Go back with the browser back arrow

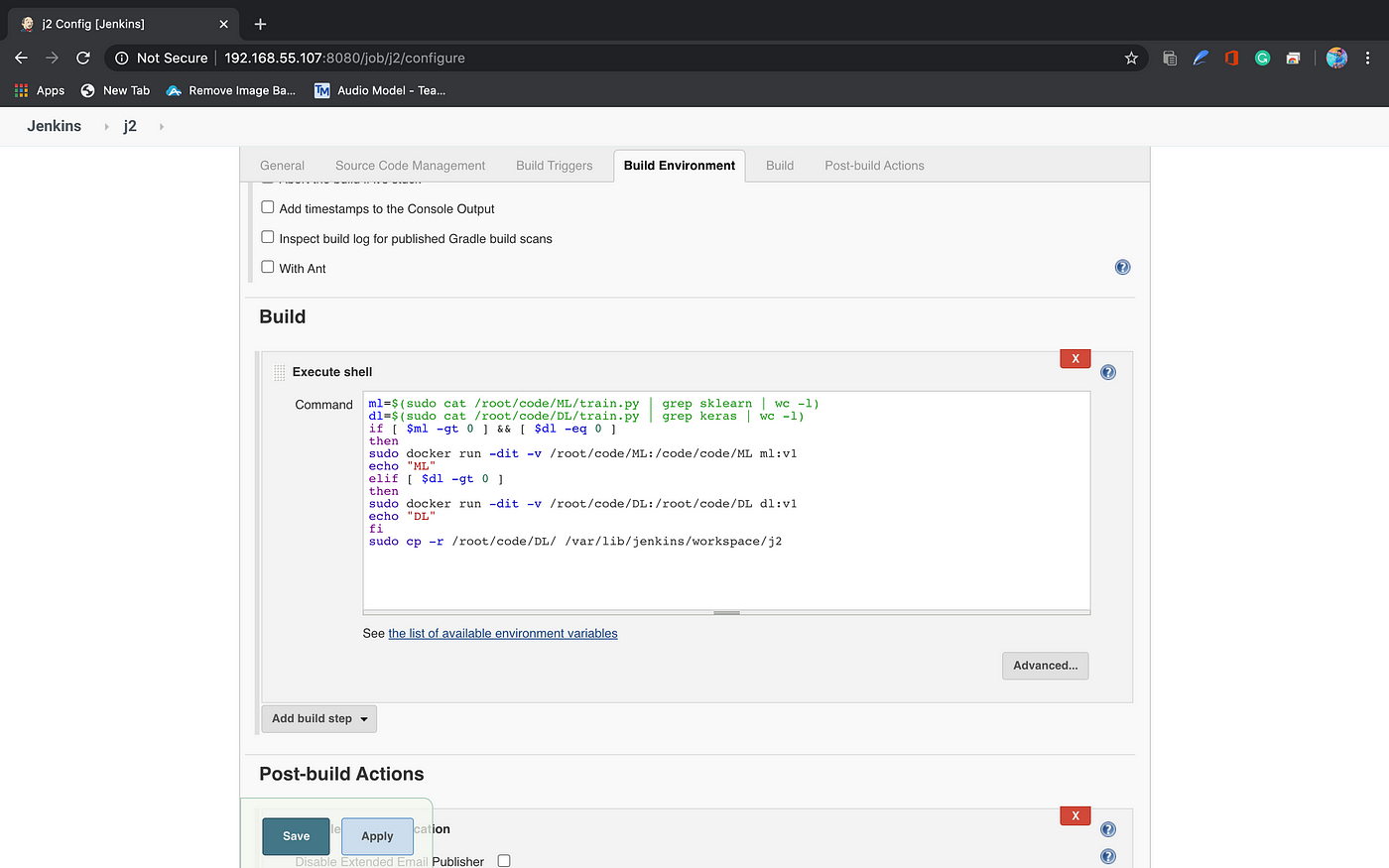click(x=21, y=58)
